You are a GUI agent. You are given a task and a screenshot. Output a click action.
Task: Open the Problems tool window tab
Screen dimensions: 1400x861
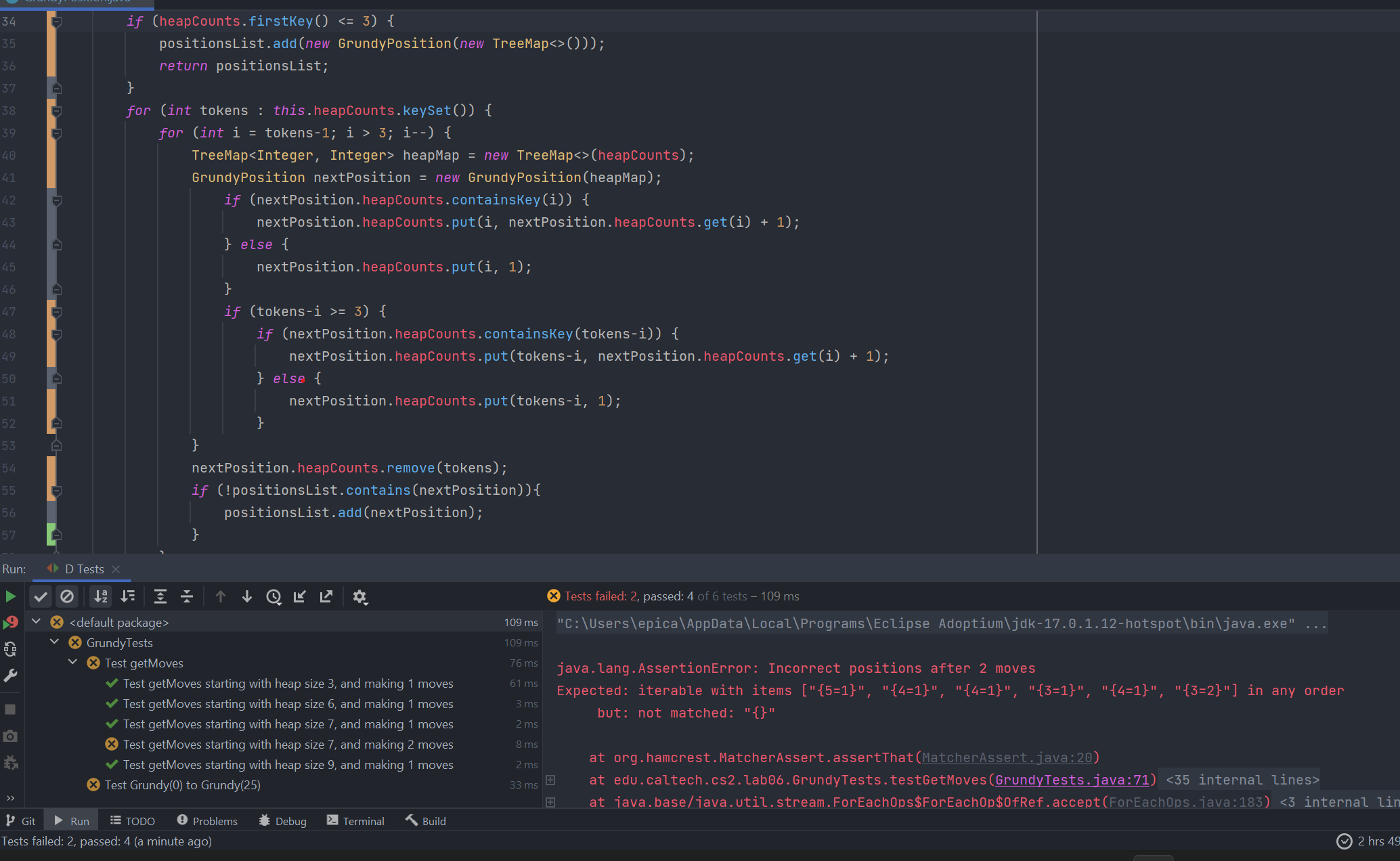pyautogui.click(x=207, y=821)
